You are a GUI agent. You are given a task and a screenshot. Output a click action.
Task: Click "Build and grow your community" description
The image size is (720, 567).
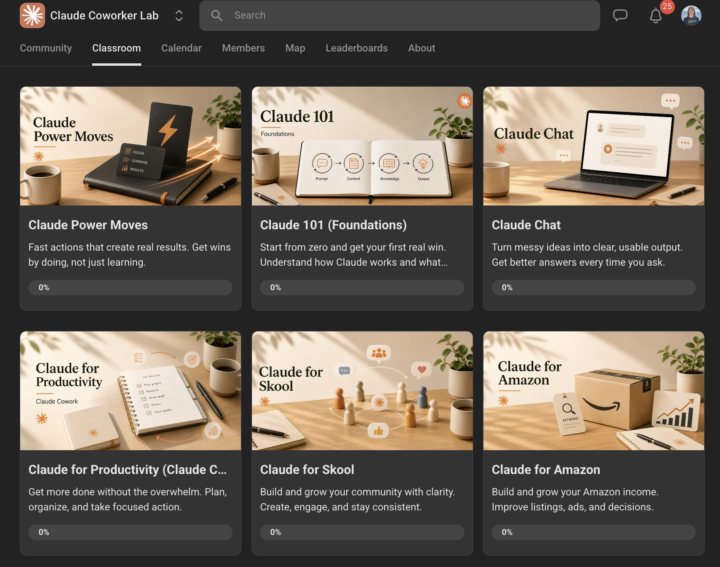[x=358, y=500]
